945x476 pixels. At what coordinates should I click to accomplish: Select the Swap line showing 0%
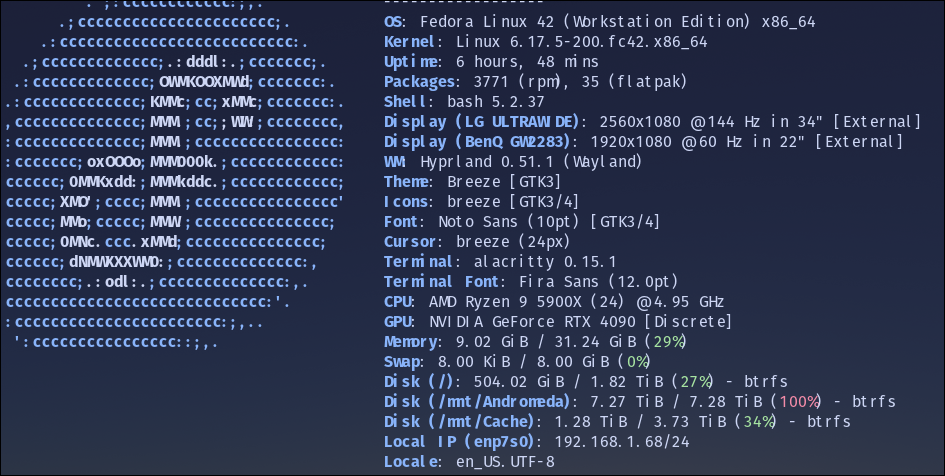click(518, 362)
